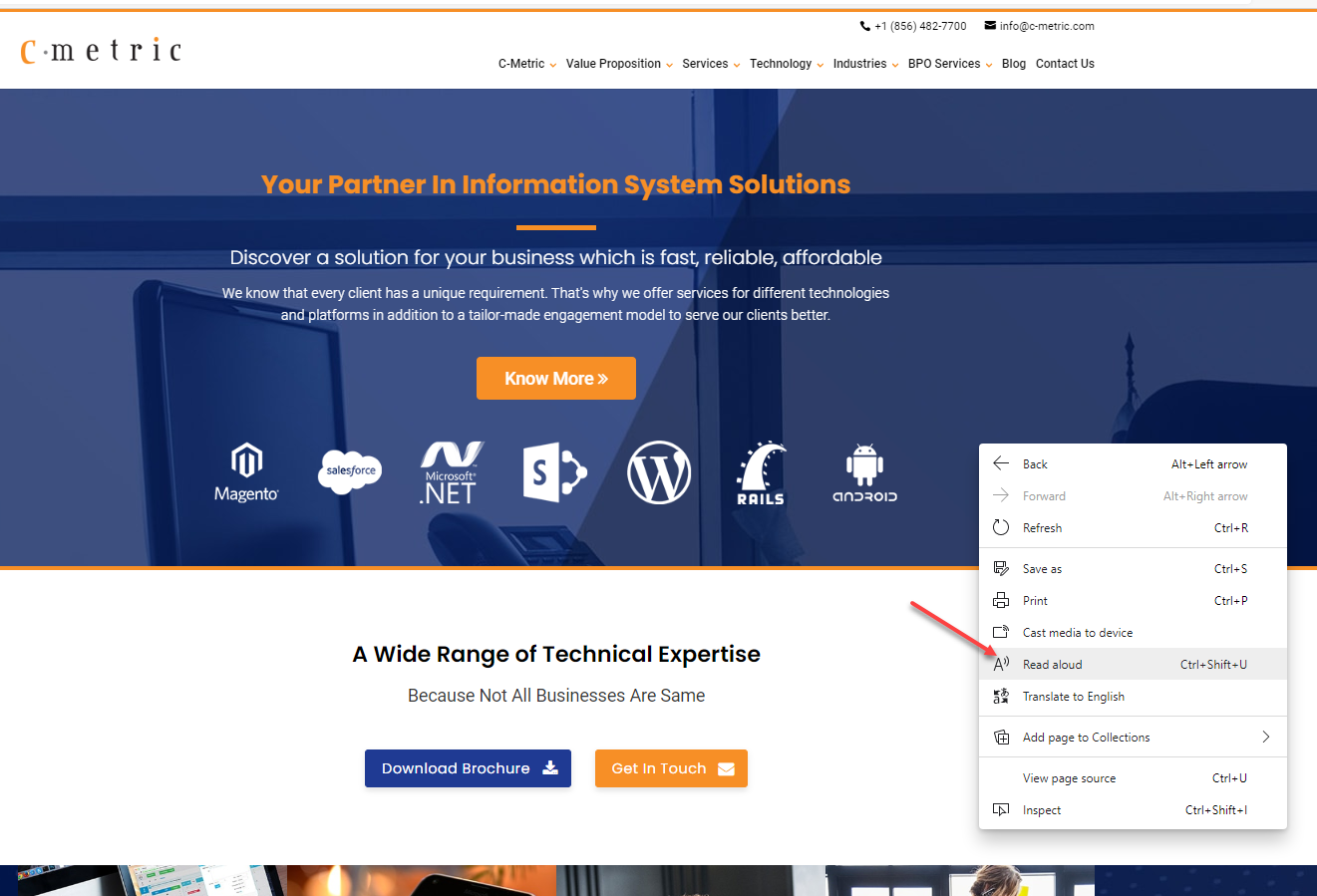Click the C-Metric site logo
The height and width of the screenshot is (896, 1317).
(102, 51)
